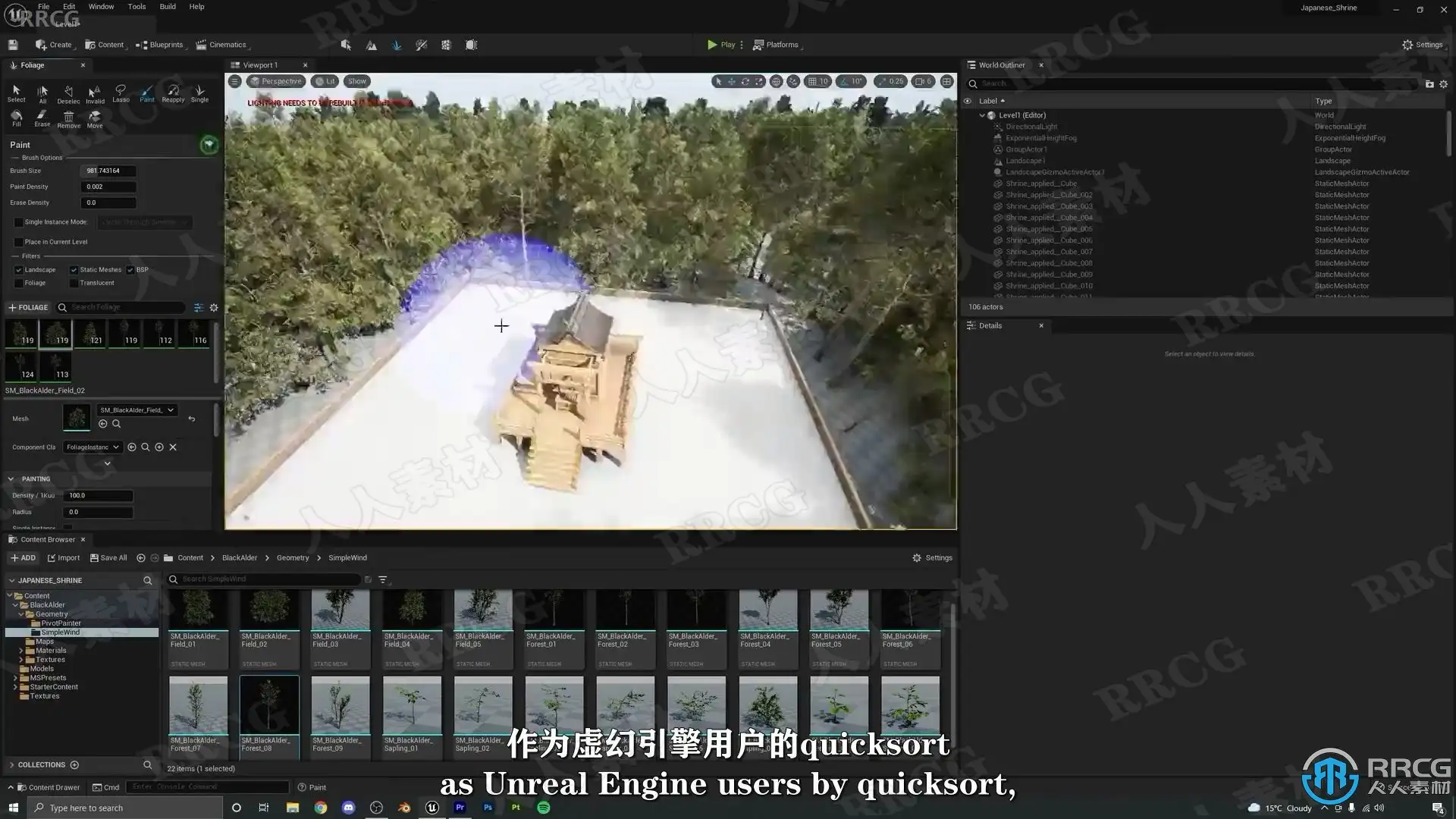Open the Tools menu
1456x819 pixels.
pos(136,7)
